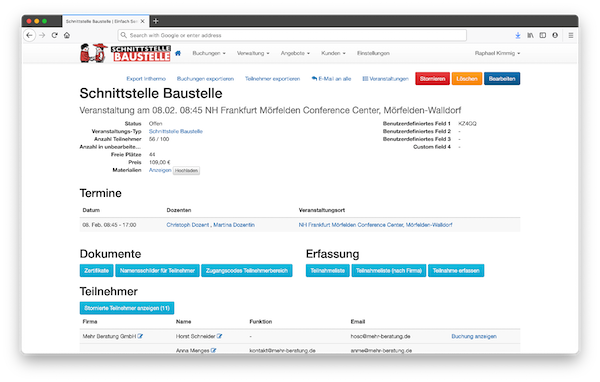This screenshot has height=382, width=600.
Task: Click Teilnehmer exportieren link
Action: click(272, 78)
